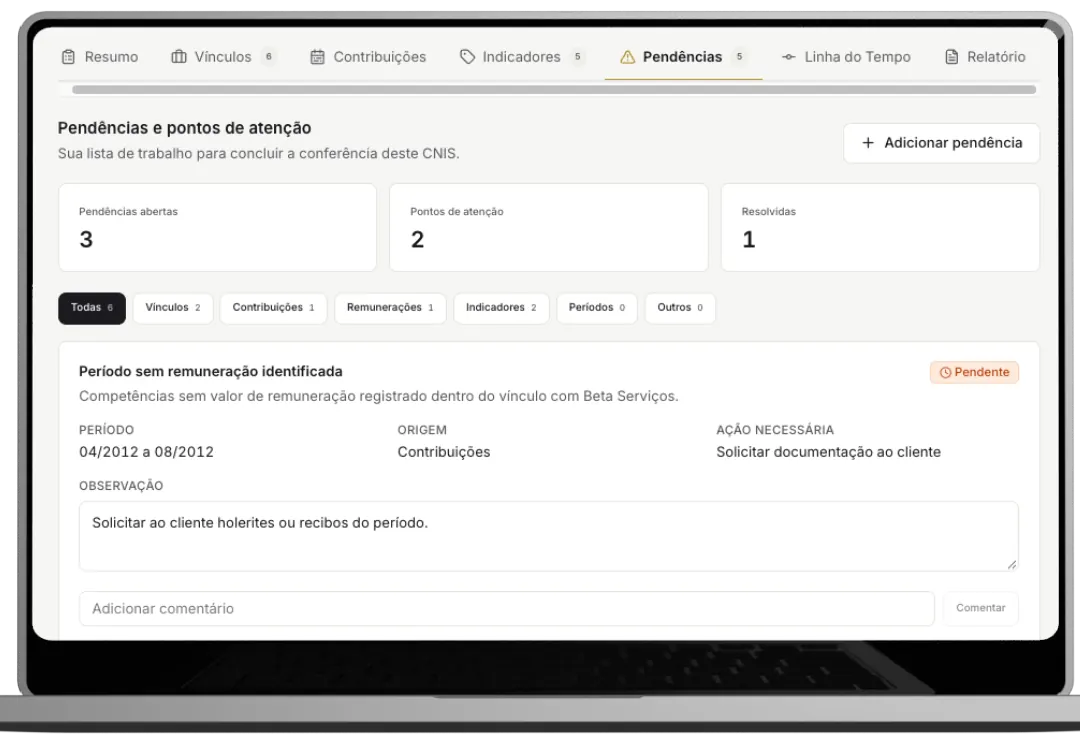Click the count badge next to Vínculos tab
This screenshot has width=1080, height=744.
click(x=269, y=56)
